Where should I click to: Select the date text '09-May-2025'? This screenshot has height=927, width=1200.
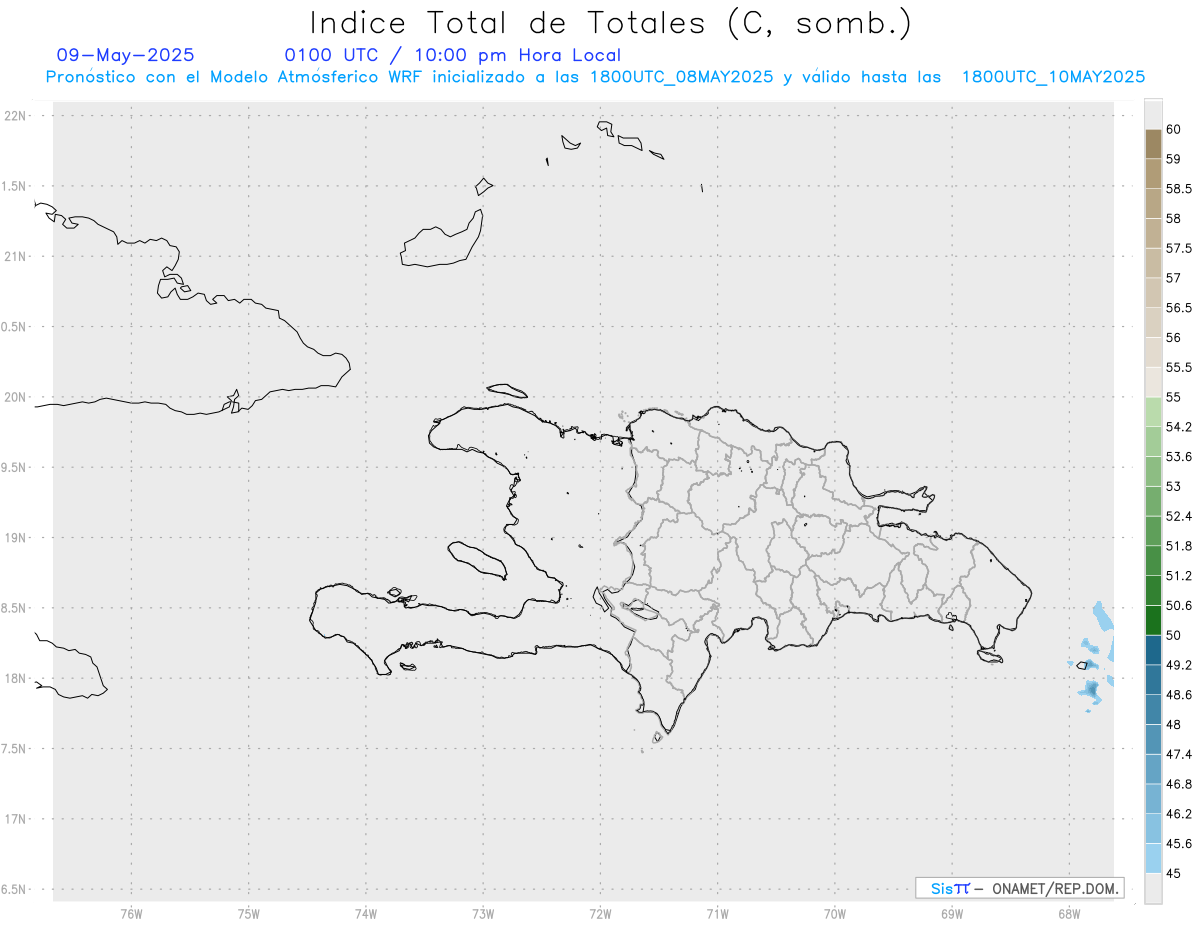coord(126,56)
